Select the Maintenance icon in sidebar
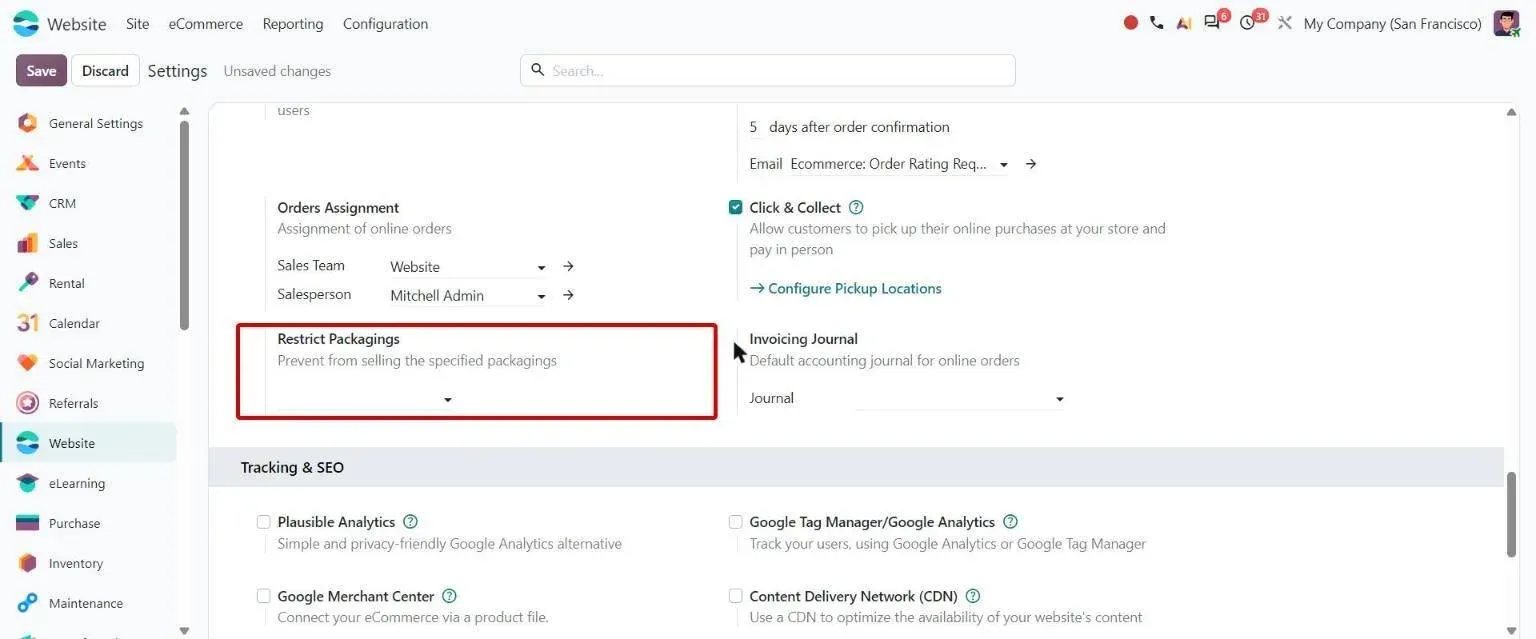Viewport: 1536px width, 639px height. [28, 603]
